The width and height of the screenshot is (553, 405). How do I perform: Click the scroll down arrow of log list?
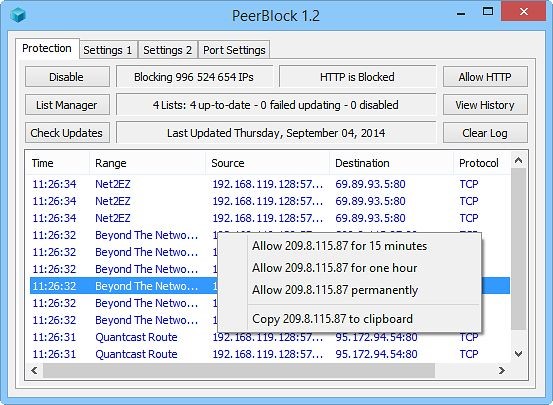[x=518, y=353]
